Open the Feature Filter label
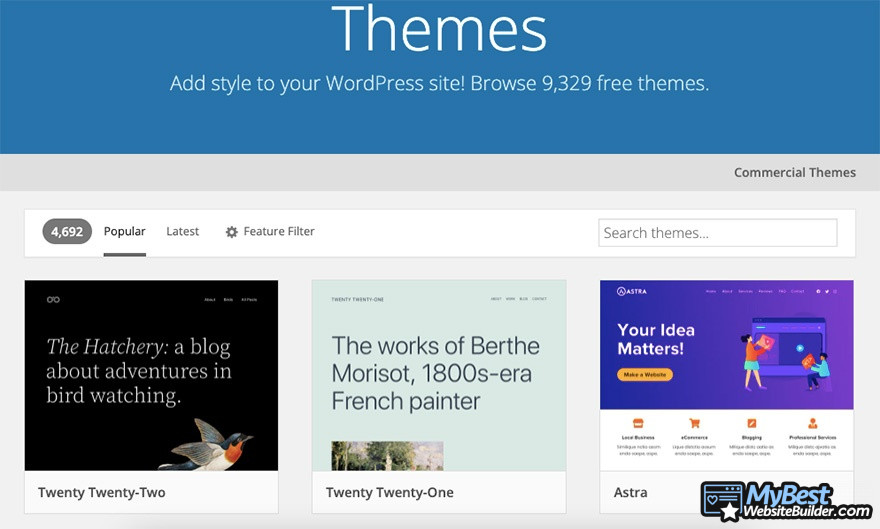This screenshot has height=529, width=880. tap(279, 231)
